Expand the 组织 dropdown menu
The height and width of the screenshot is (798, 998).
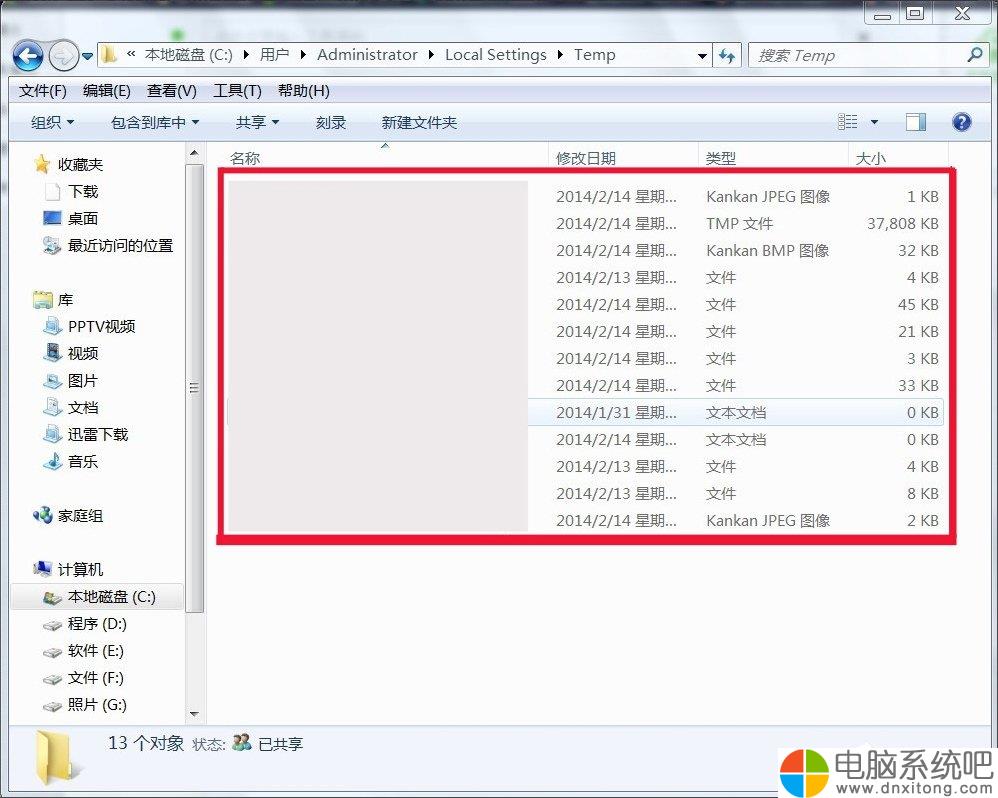(x=53, y=122)
